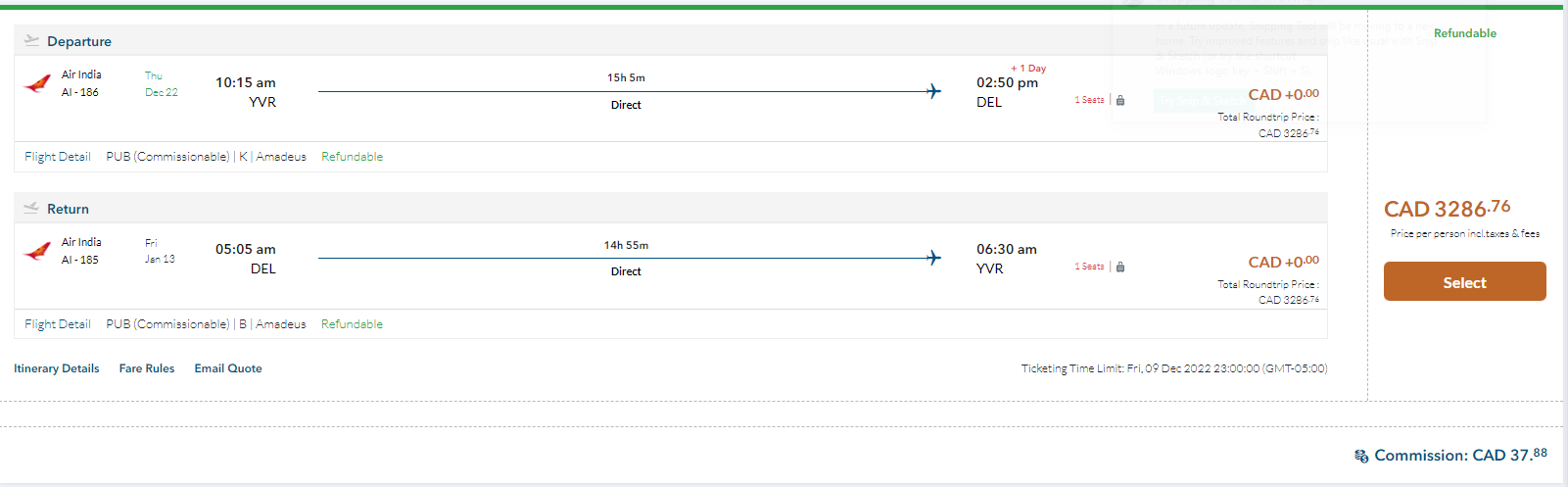This screenshot has height=487, width=1568.
Task: Click the Return section landing plane icon
Action: click(31, 208)
